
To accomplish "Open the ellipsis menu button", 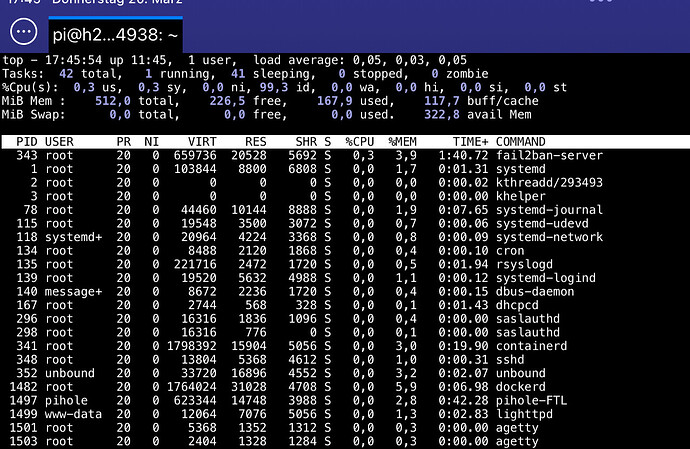I will 23,32.
